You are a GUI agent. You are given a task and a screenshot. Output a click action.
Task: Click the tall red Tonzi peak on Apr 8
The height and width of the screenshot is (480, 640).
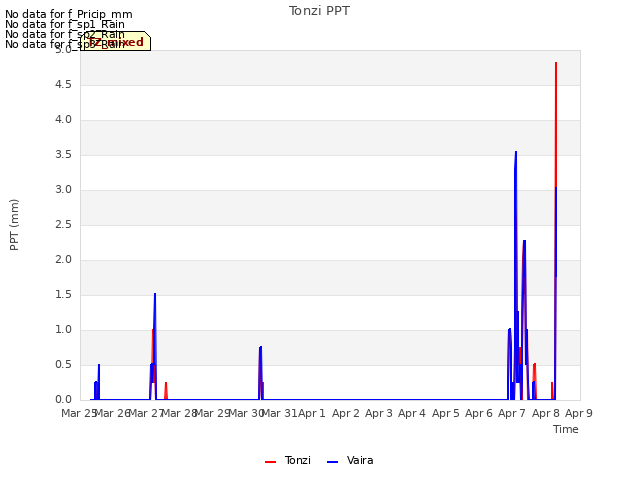tap(556, 64)
